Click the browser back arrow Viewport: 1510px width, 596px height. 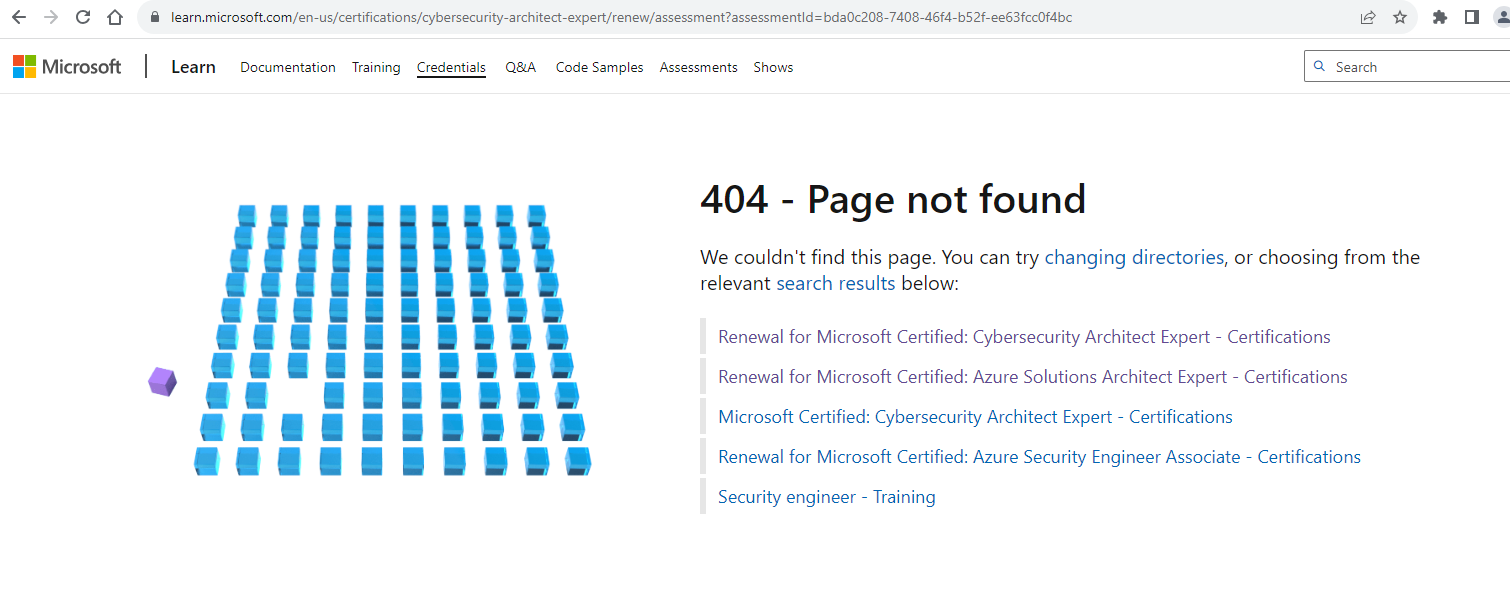pos(20,16)
